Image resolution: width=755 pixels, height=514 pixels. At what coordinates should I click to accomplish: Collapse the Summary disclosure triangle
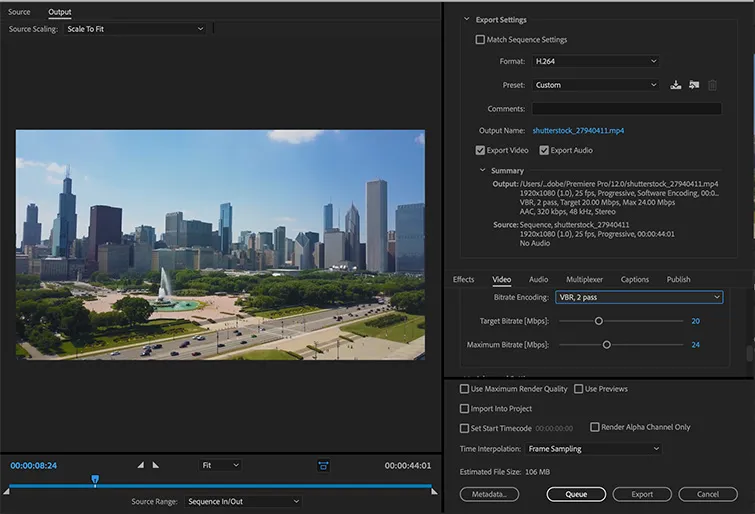click(484, 171)
